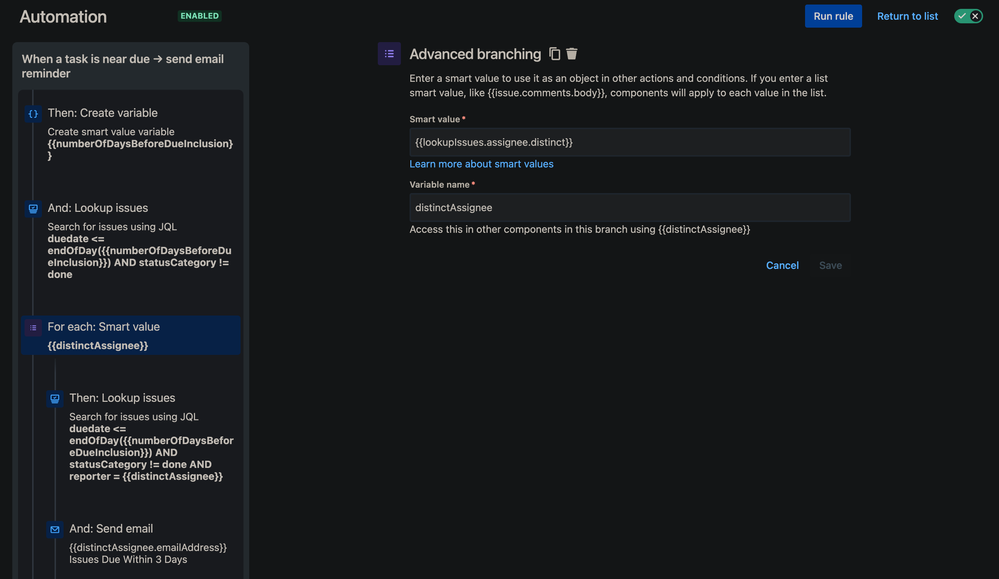
Task: Click the Create variable curly-braces icon
Action: [x=33, y=114]
